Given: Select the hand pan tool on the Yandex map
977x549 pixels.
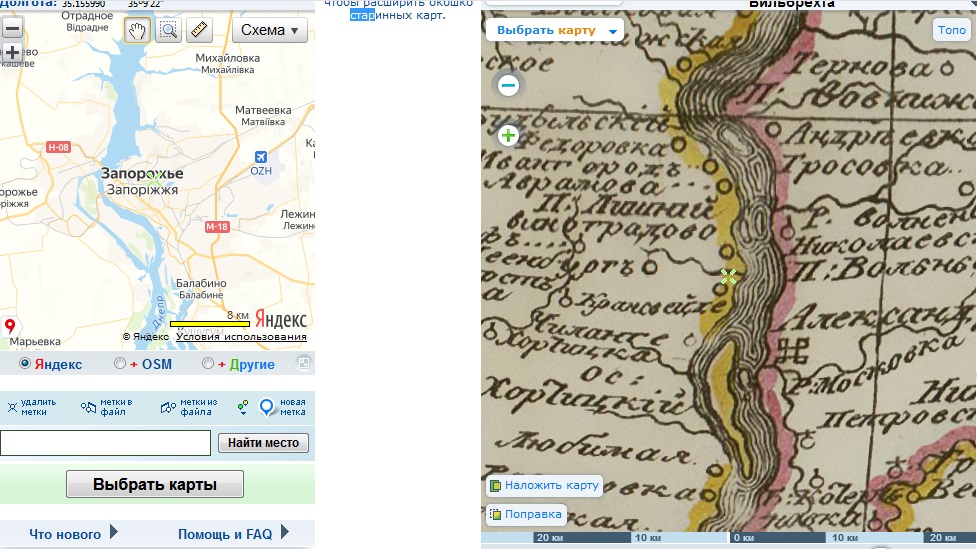Looking at the screenshot, I should 137,30.
